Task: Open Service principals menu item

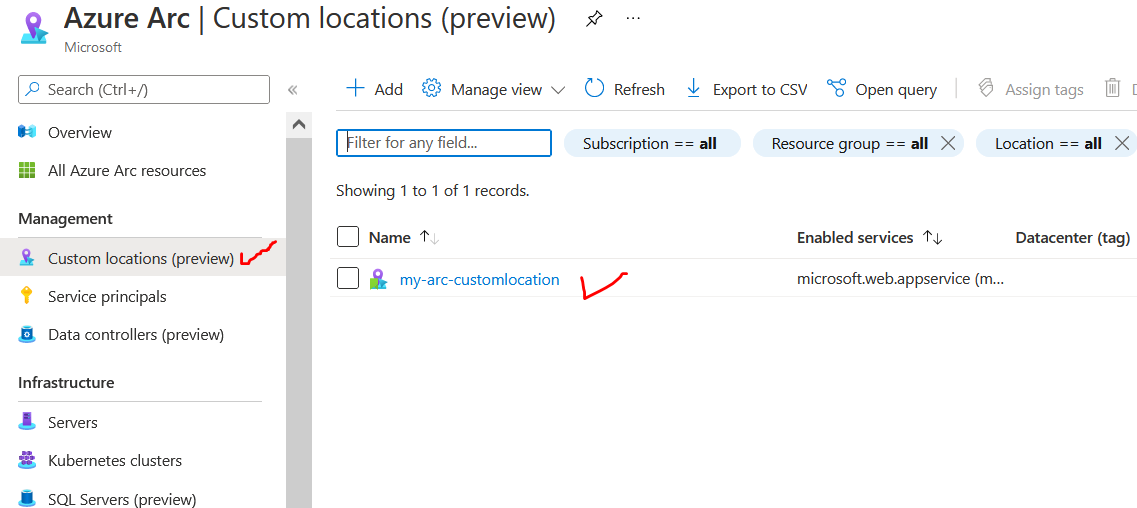Action: tap(107, 296)
